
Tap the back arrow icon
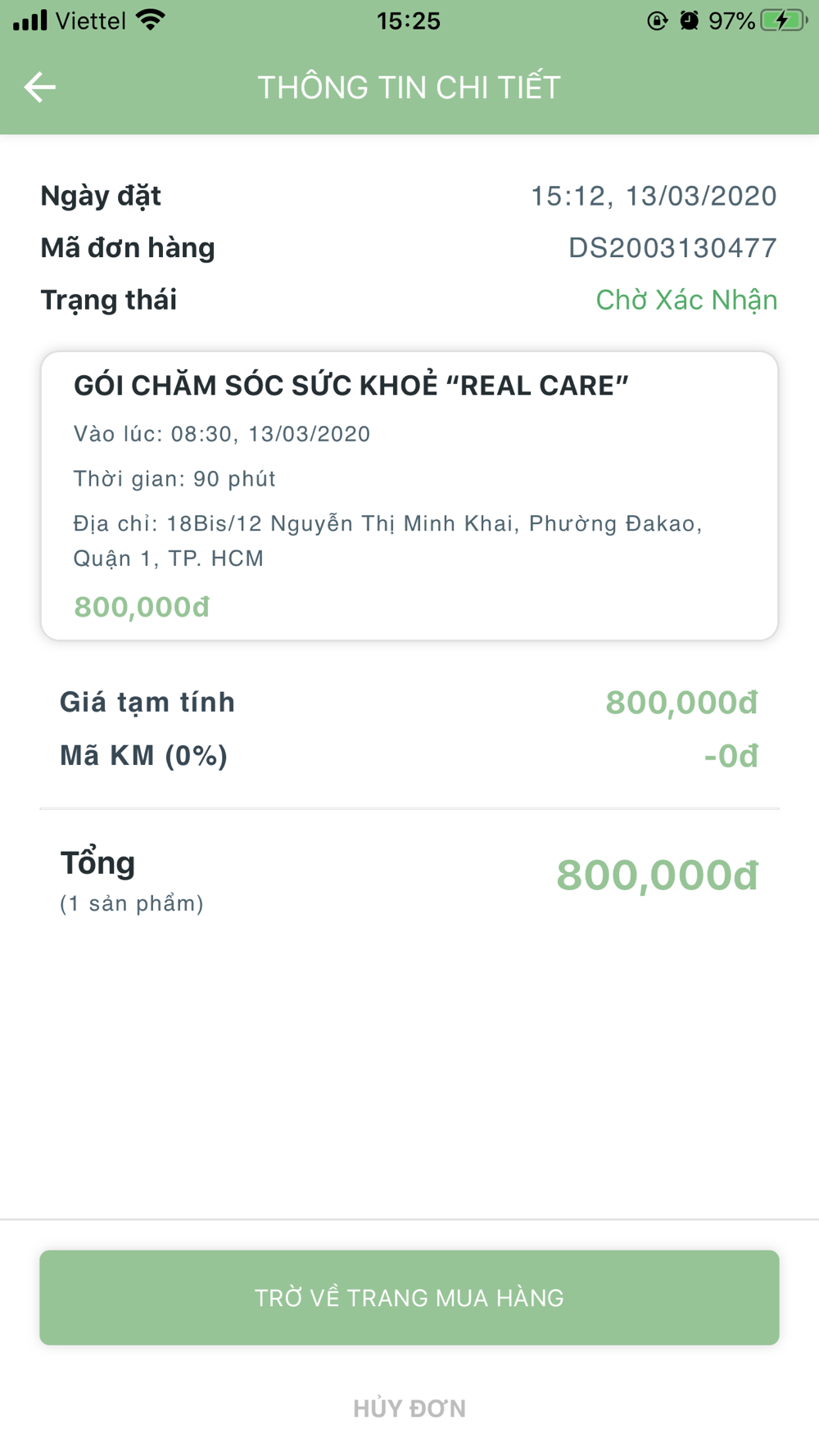coord(39,87)
